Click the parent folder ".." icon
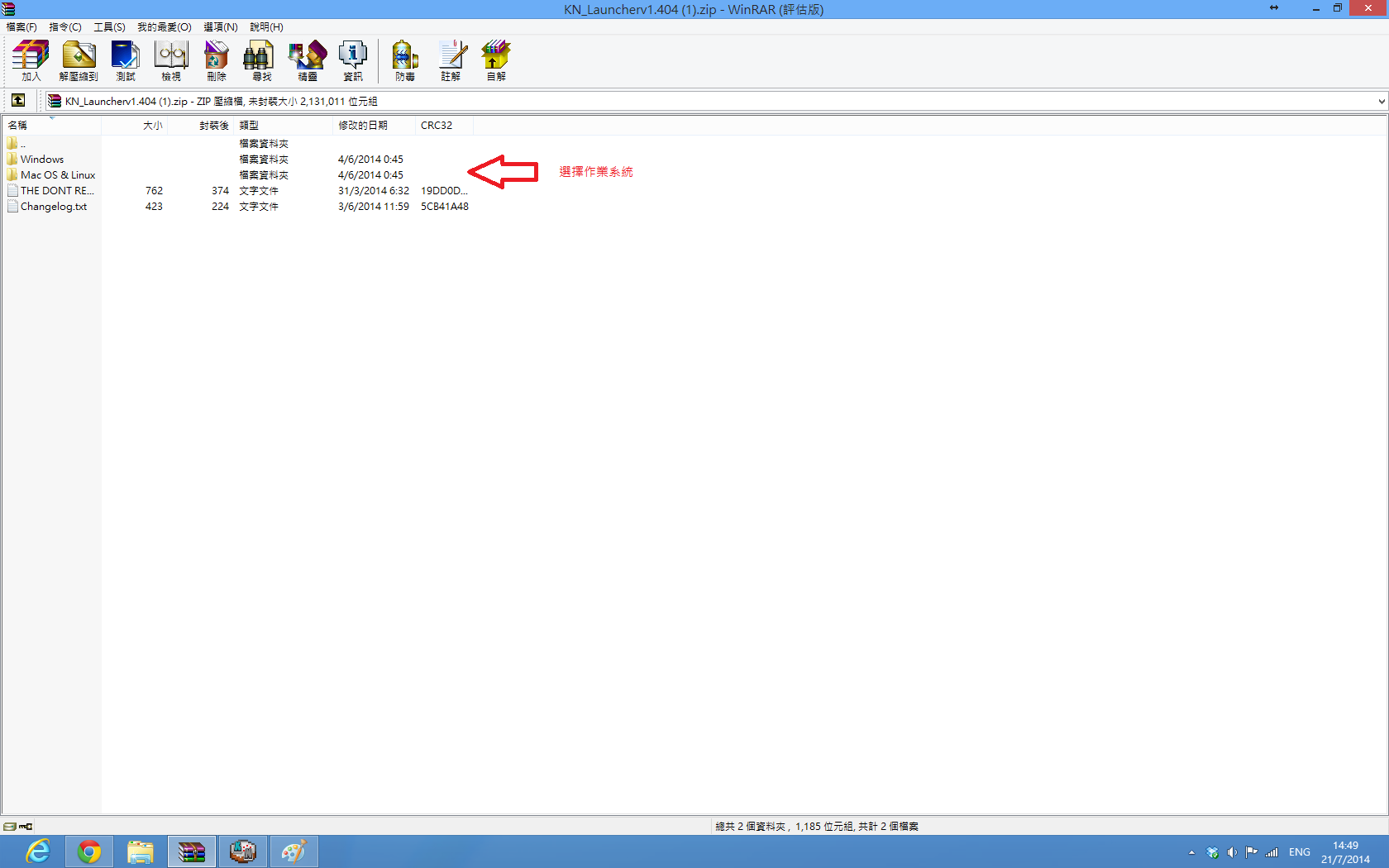This screenshot has width=1389, height=868. click(x=12, y=143)
